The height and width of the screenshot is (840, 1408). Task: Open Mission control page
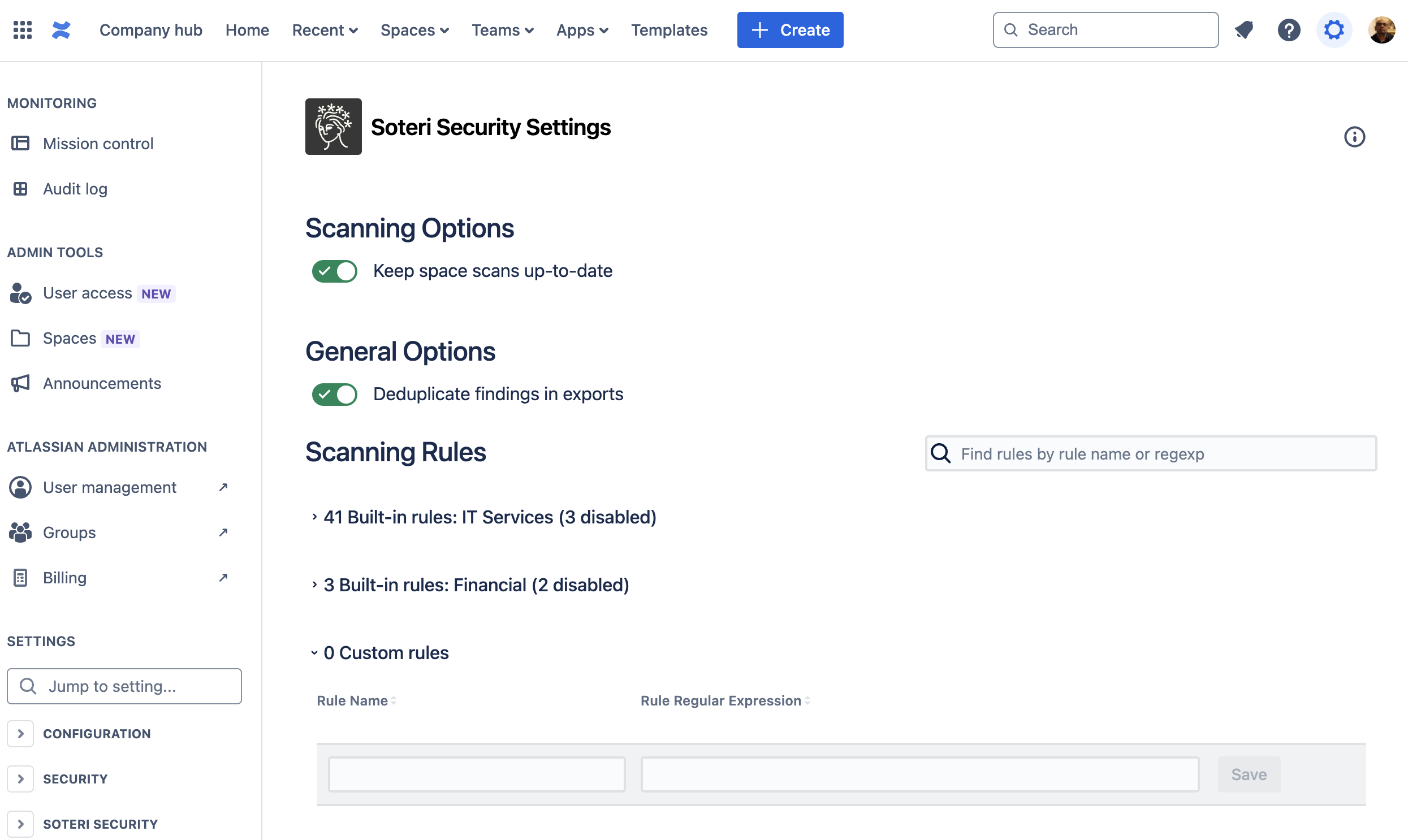pyautogui.click(x=98, y=144)
